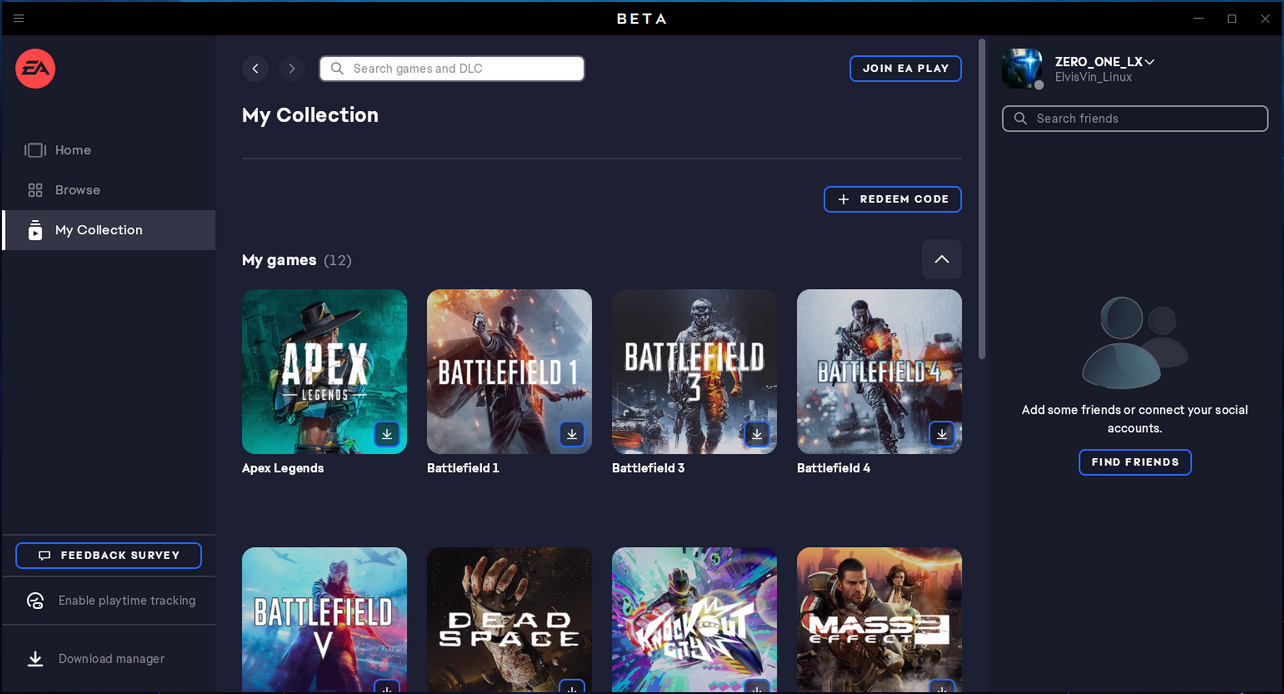Navigate back with the left arrow

[x=255, y=69]
